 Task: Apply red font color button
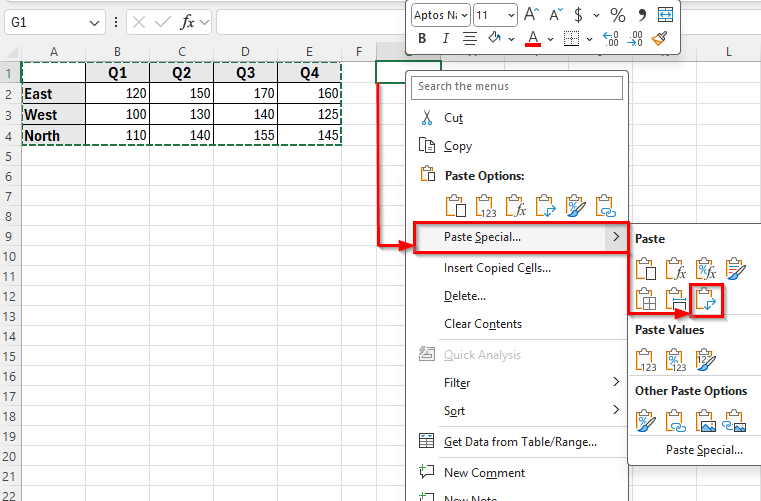click(533, 38)
